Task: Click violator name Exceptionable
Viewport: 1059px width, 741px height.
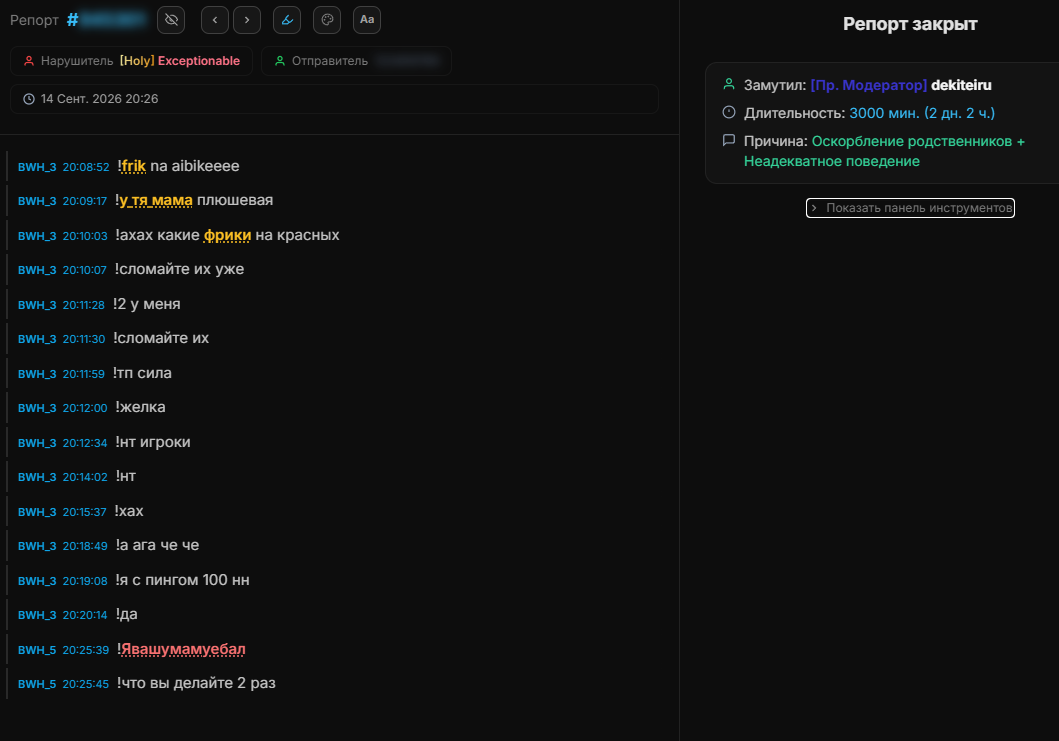Action: (x=199, y=61)
